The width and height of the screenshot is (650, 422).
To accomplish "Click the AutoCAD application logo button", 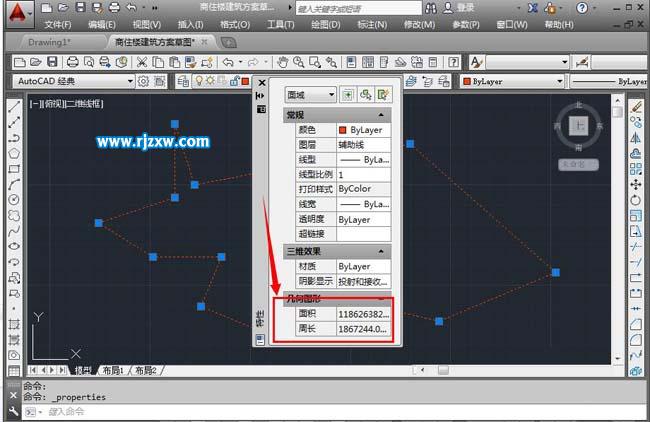I will (21, 13).
